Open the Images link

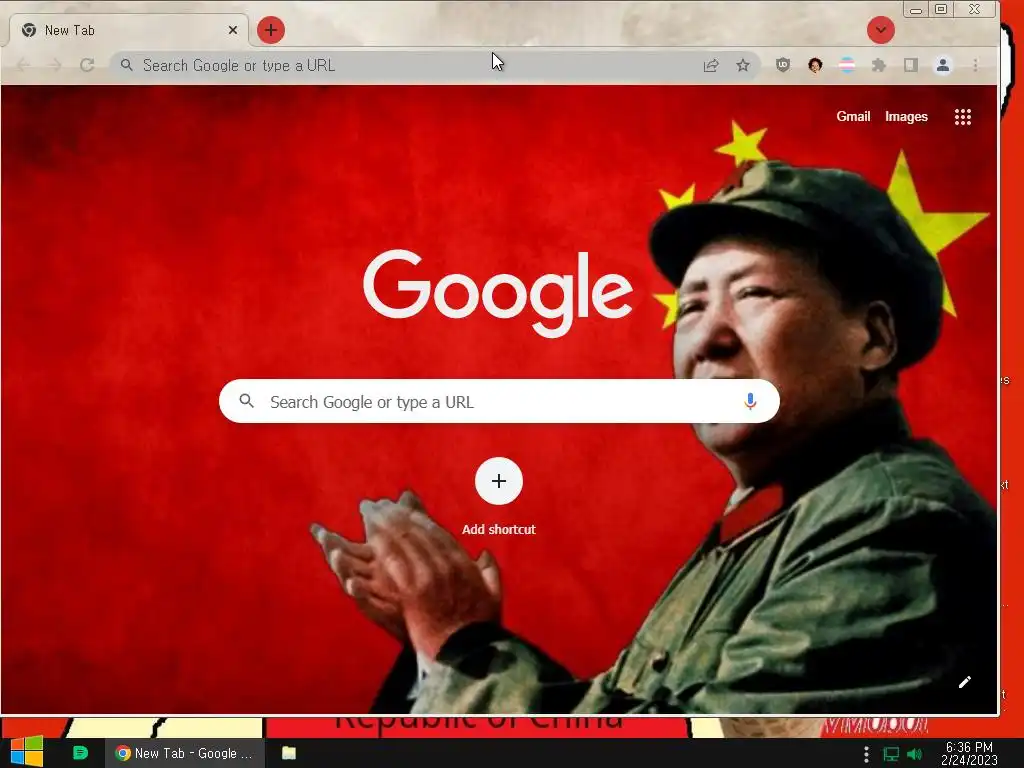pos(906,116)
